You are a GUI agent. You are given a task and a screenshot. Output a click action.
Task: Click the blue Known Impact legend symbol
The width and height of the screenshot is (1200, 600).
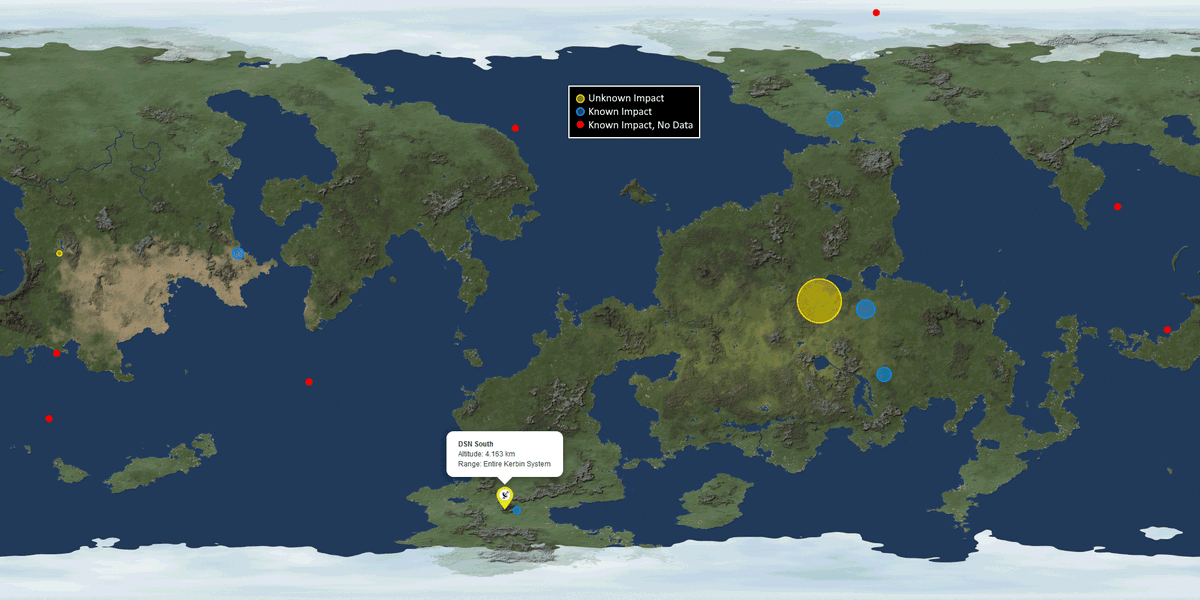(x=579, y=112)
